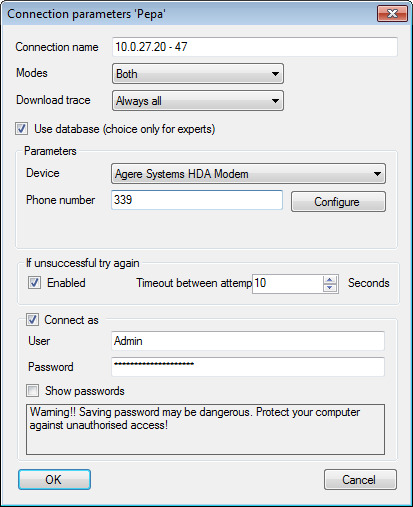Close the Connection parameters dialog
The height and width of the screenshot is (507, 413).
pos(392,14)
